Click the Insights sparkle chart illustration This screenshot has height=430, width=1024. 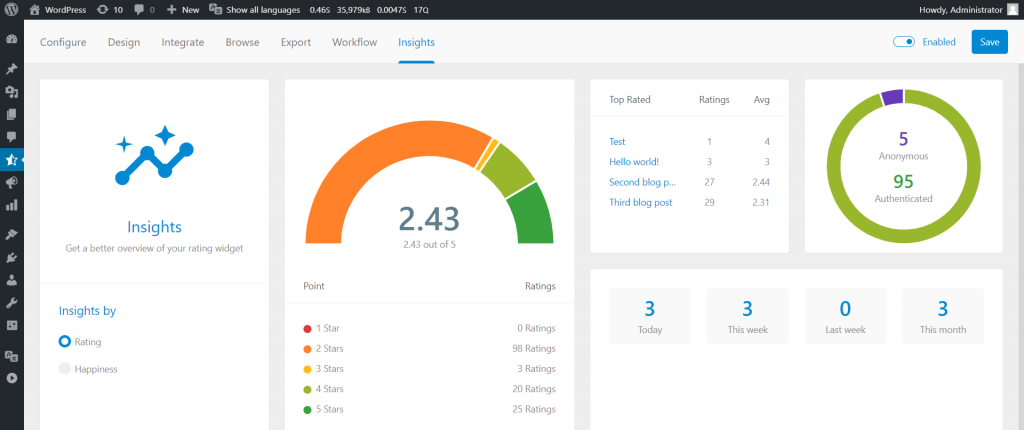[x=155, y=154]
